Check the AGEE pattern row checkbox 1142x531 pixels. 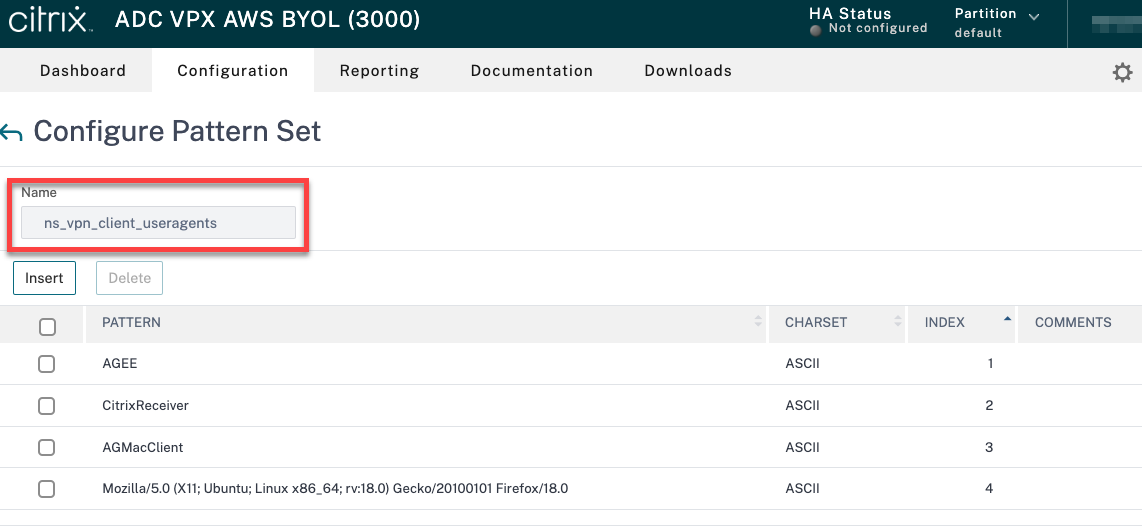click(47, 363)
